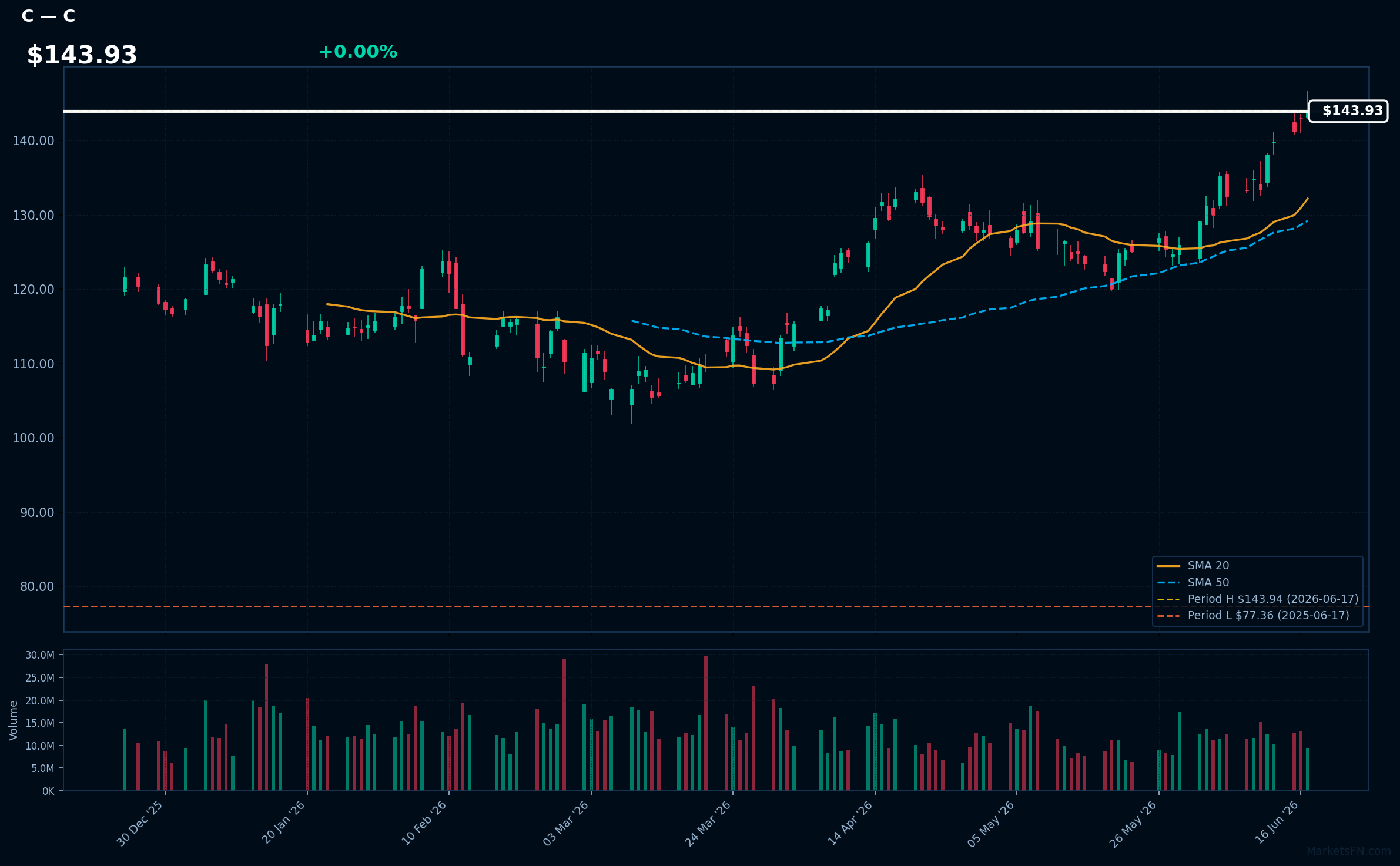Click the 25.0M volume axis label
This screenshot has width=1400, height=866.
(40, 678)
